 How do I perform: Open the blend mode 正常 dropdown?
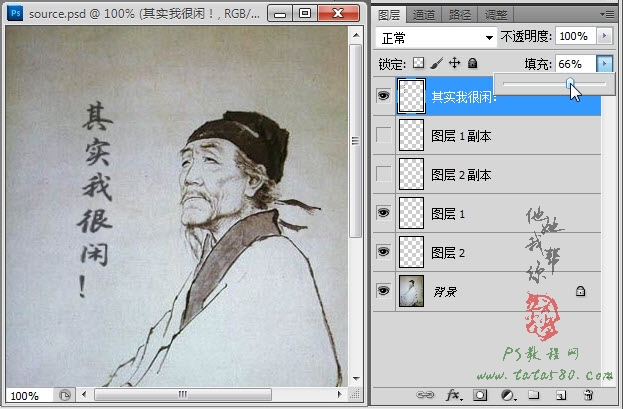[436, 38]
